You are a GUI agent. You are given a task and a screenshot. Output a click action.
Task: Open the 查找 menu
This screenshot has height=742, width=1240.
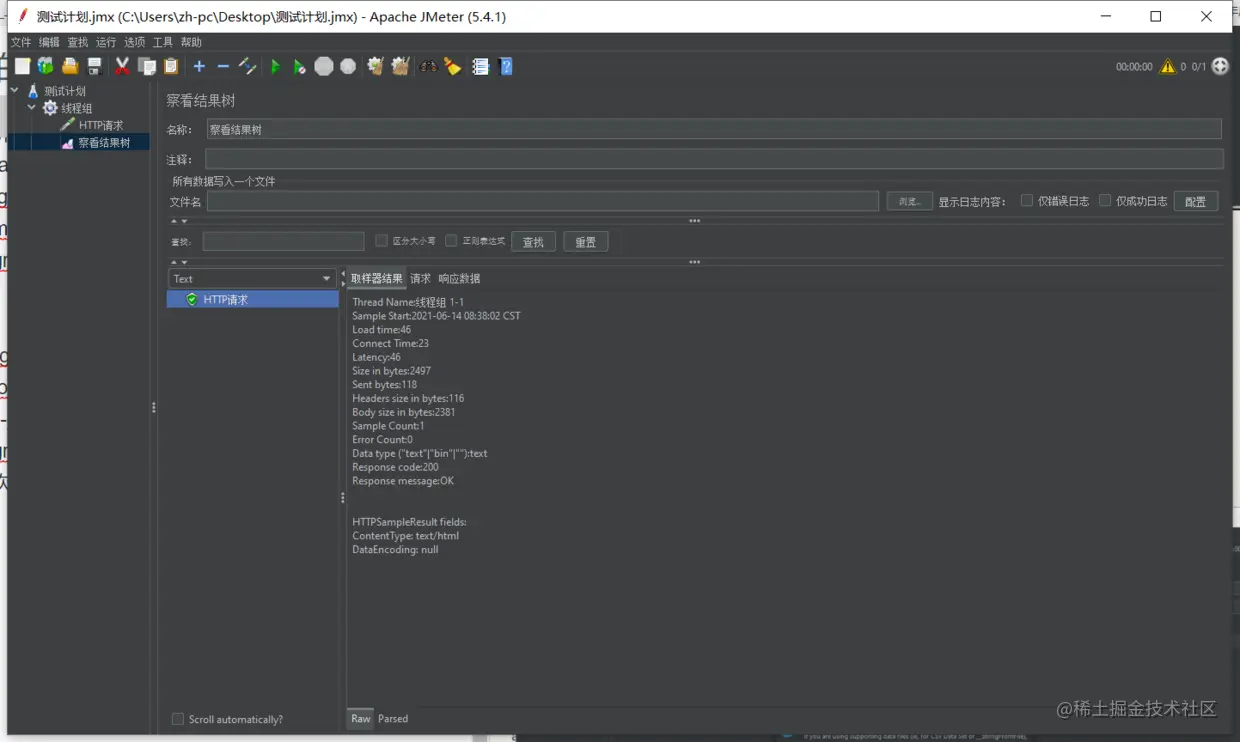[78, 42]
